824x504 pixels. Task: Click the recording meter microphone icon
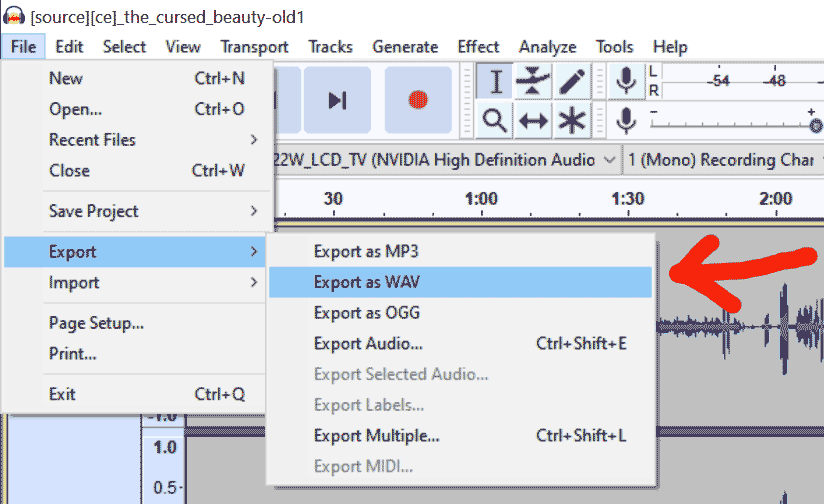tap(626, 81)
